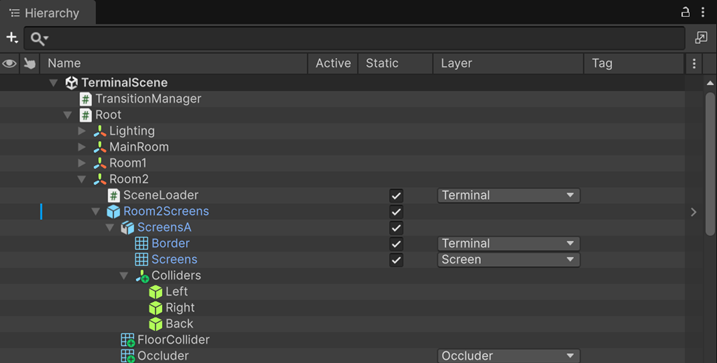Click the hierarchy search field
This screenshot has width=717, height=363.
[355, 38]
